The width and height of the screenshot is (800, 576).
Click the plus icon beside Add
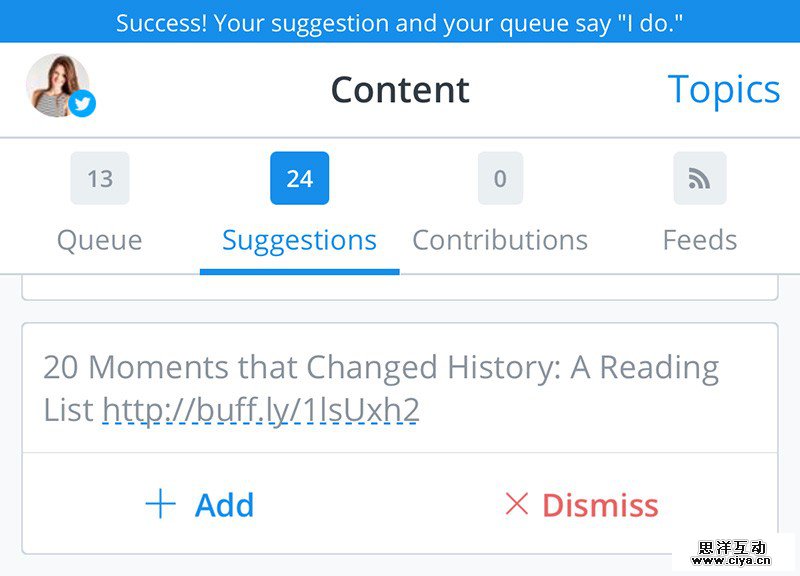point(160,504)
